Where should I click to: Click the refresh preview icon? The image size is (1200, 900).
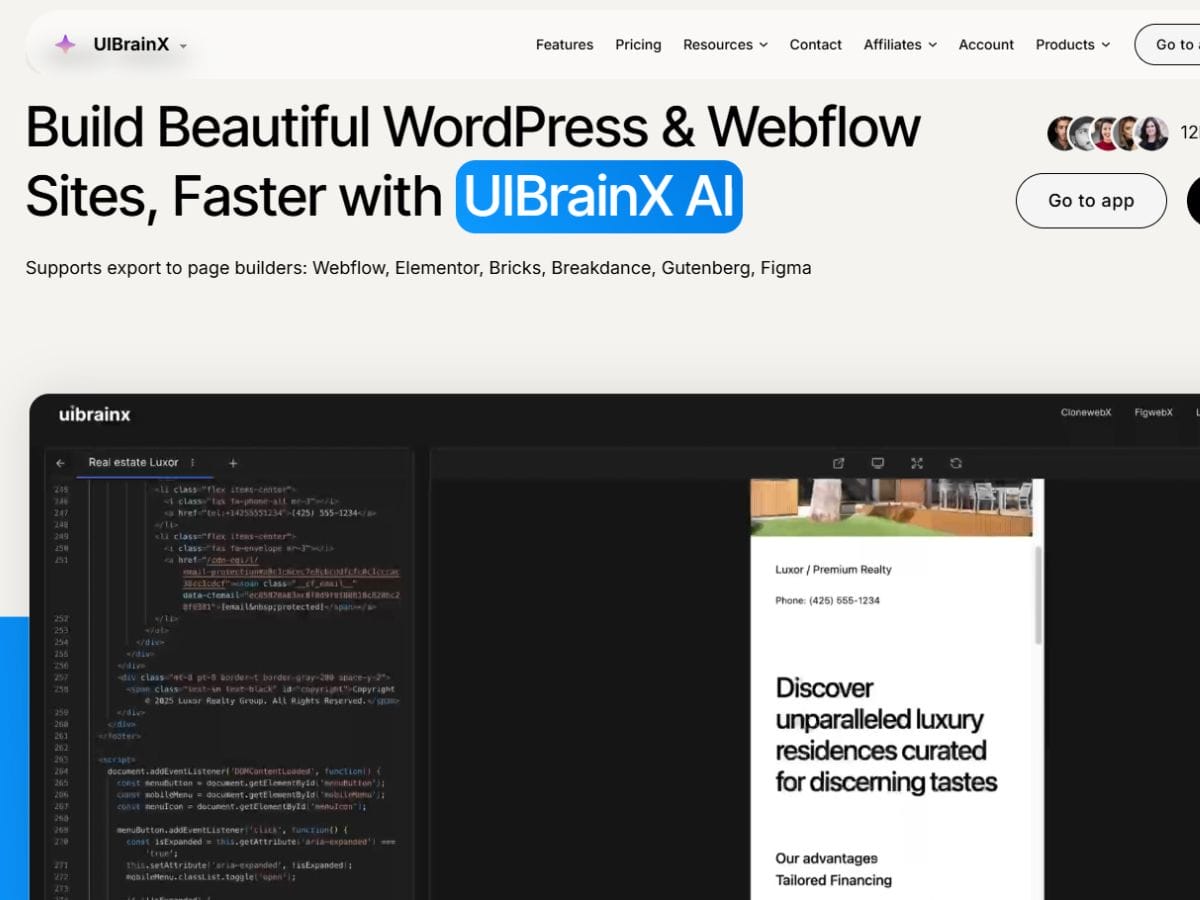[x=956, y=463]
